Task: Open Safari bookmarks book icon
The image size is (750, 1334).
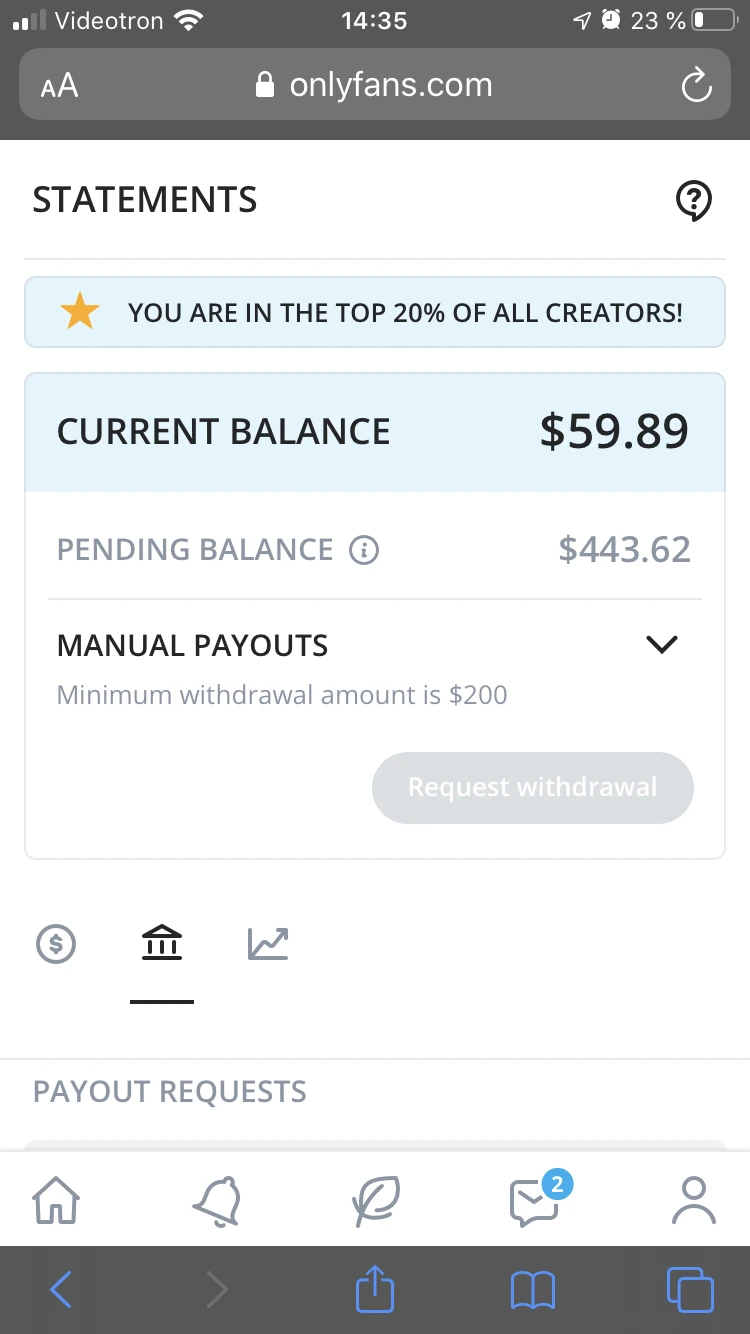Action: click(x=533, y=1290)
